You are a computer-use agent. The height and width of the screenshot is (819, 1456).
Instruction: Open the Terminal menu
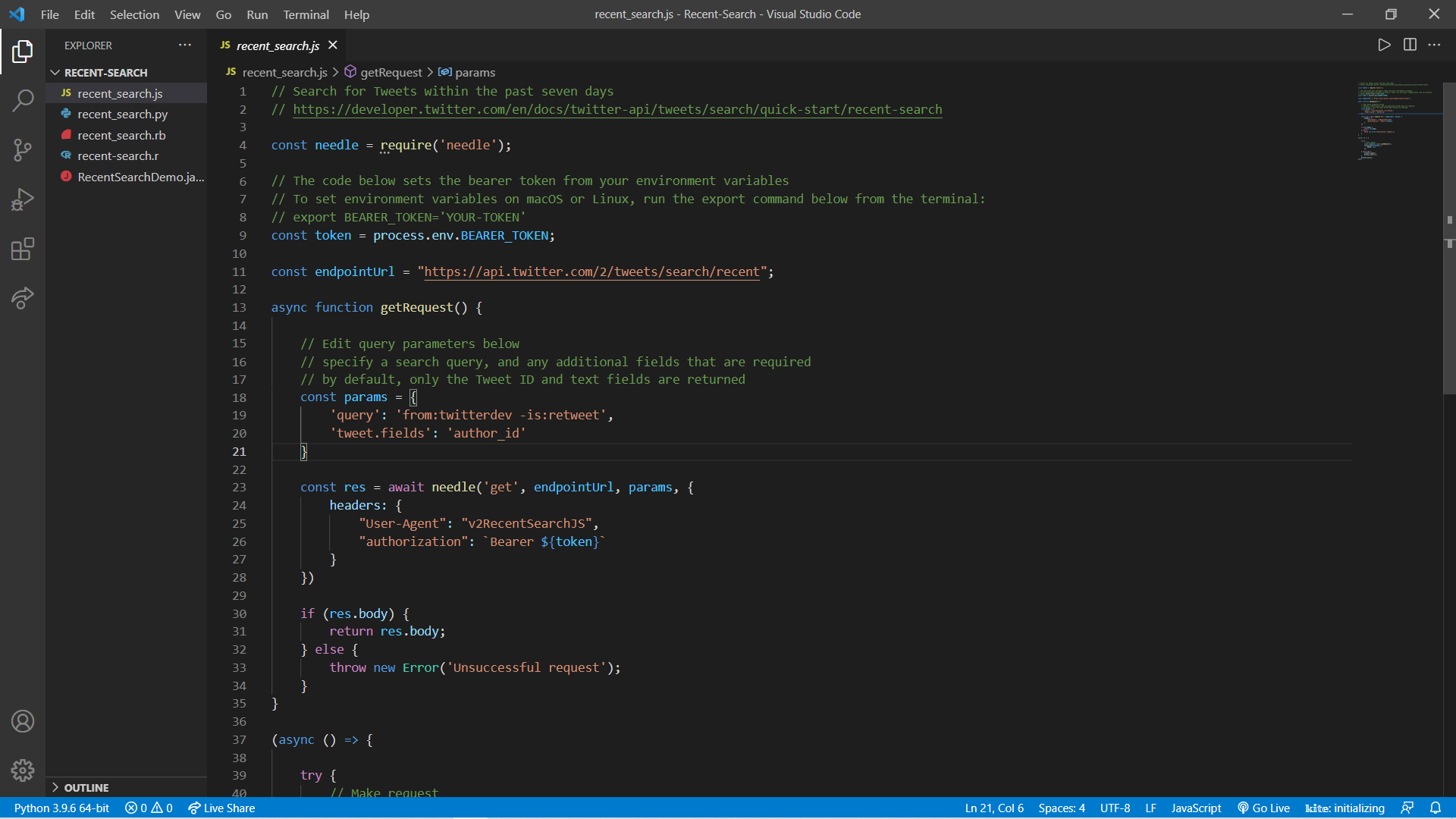(306, 14)
